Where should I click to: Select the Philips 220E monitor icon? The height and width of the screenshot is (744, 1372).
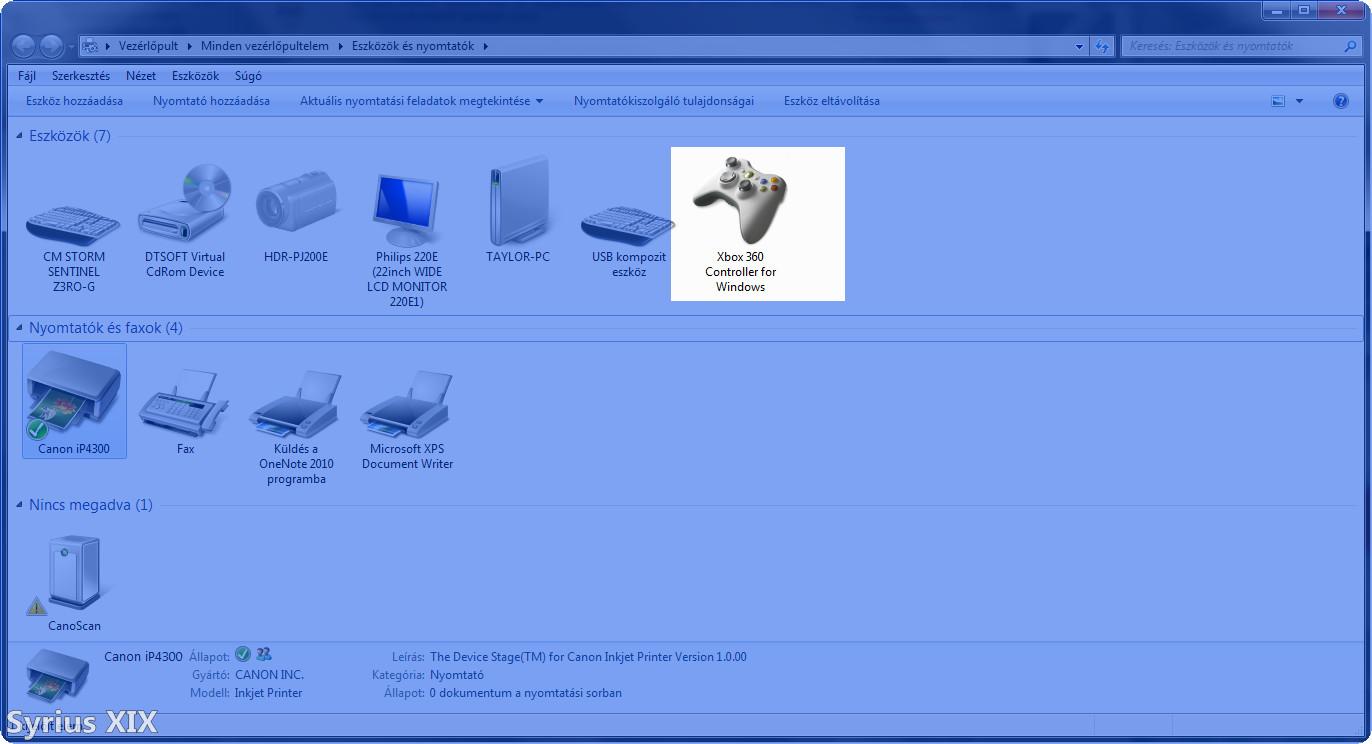point(407,240)
